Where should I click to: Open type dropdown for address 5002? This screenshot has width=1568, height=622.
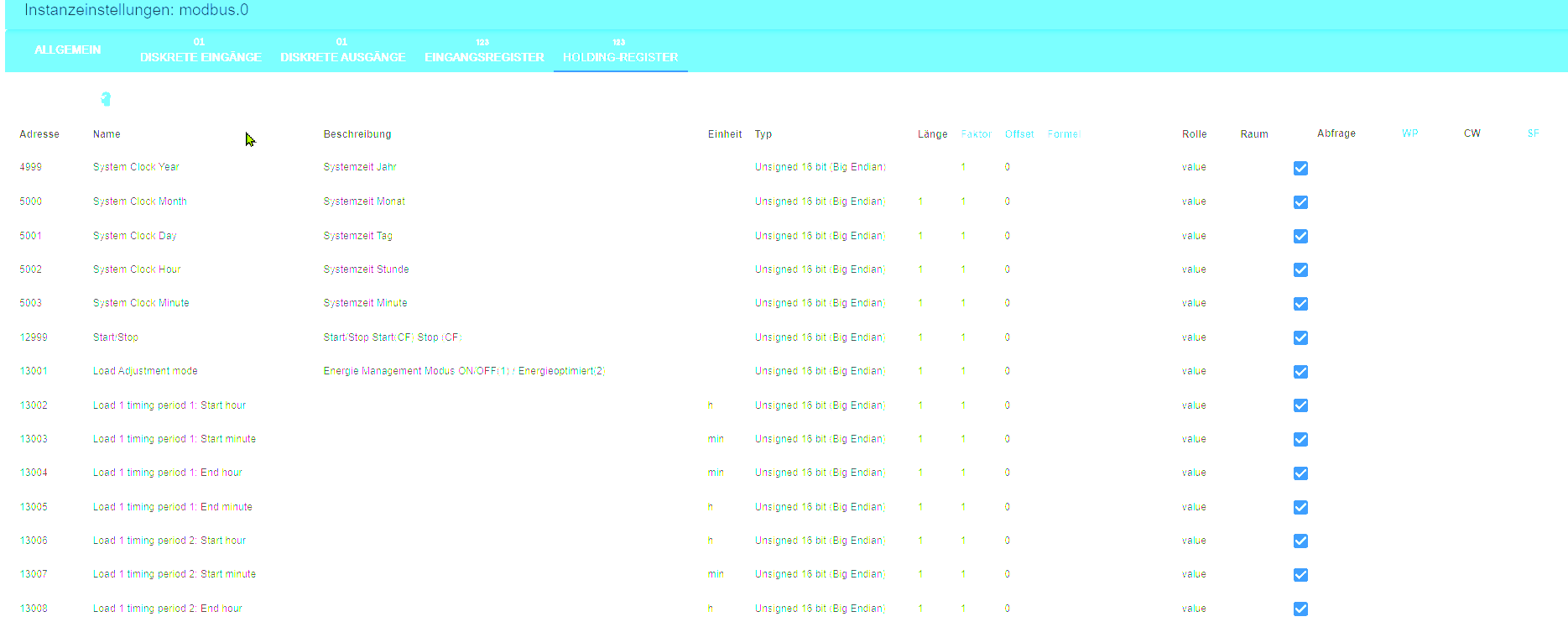pyautogui.click(x=820, y=269)
